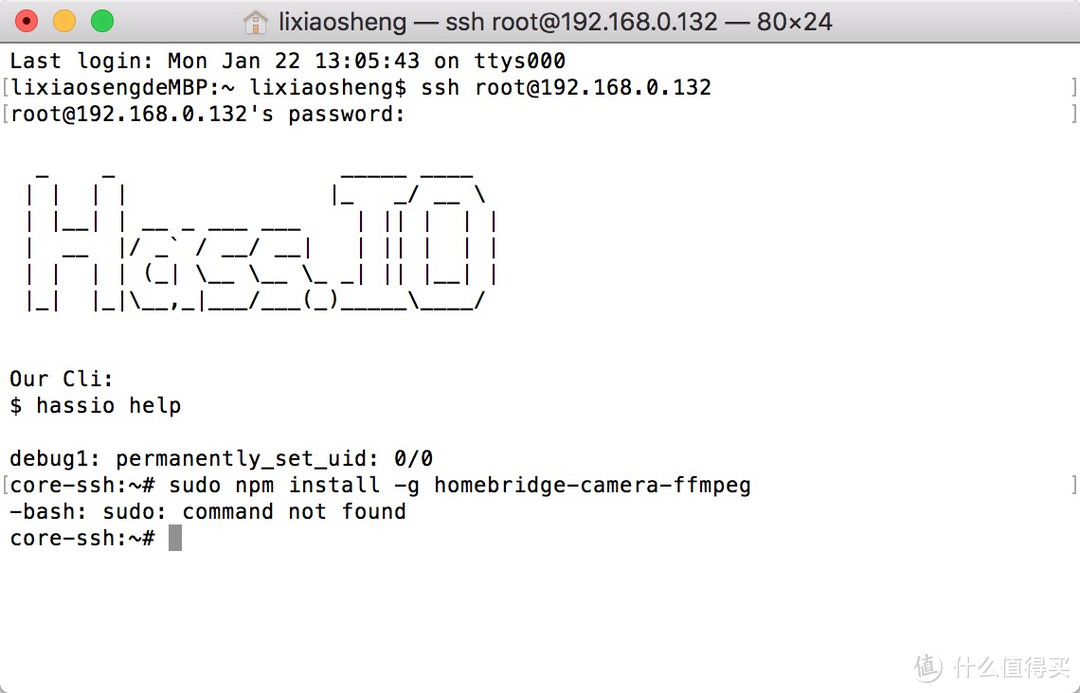
Task: Click the right bracket mark ending password line
Action: (1073, 113)
